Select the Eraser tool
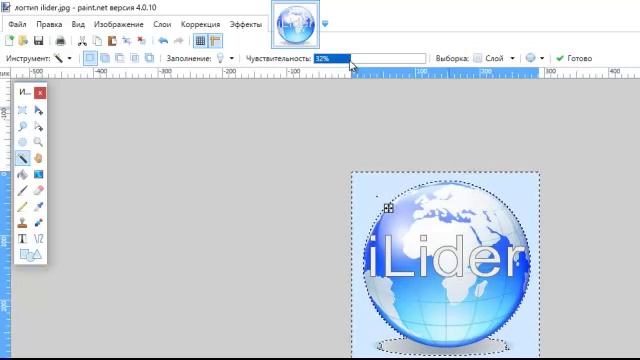Image resolution: width=640 pixels, height=360 pixels. (38, 190)
